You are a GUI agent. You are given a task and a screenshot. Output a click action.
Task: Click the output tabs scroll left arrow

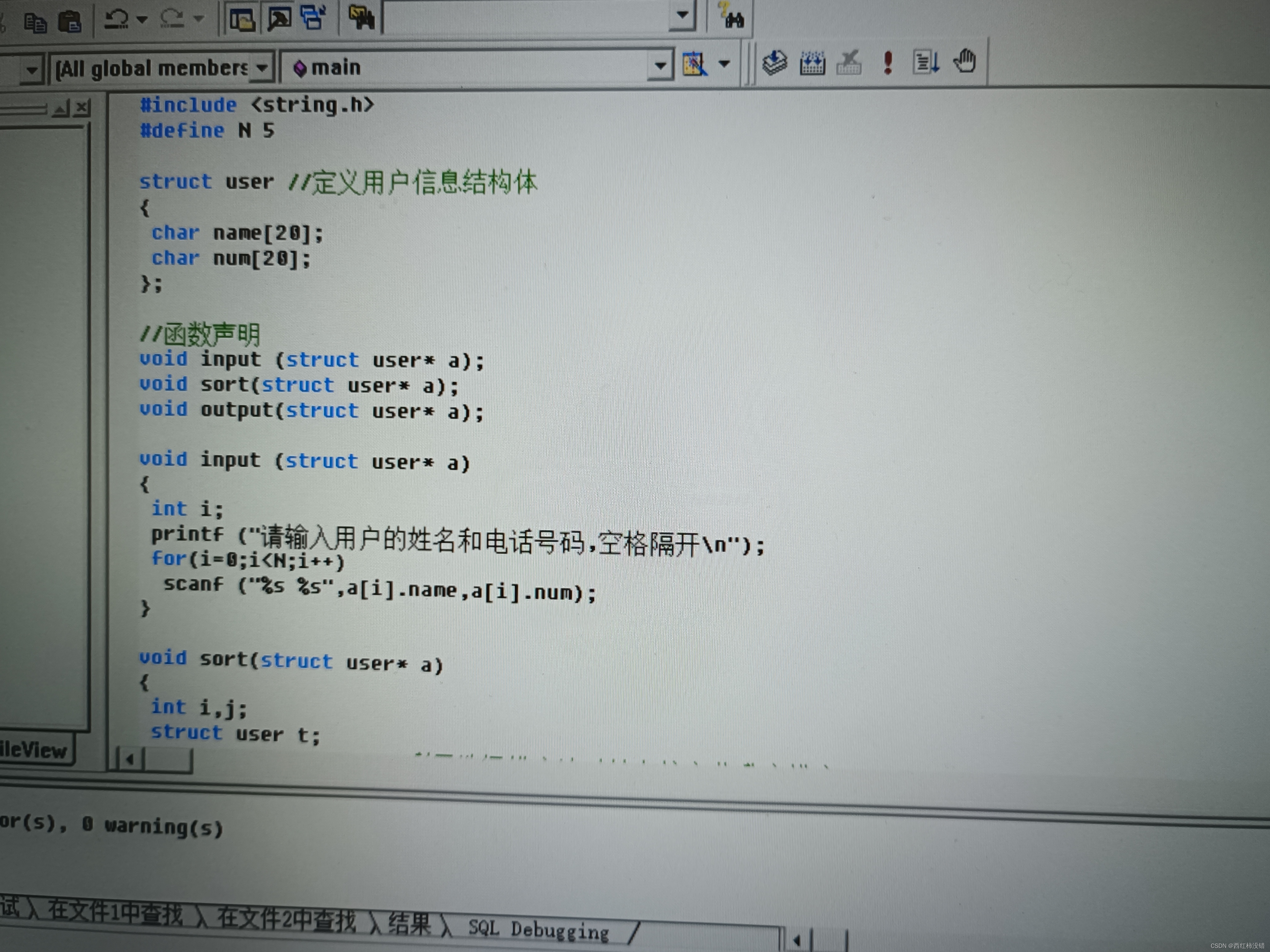796,940
